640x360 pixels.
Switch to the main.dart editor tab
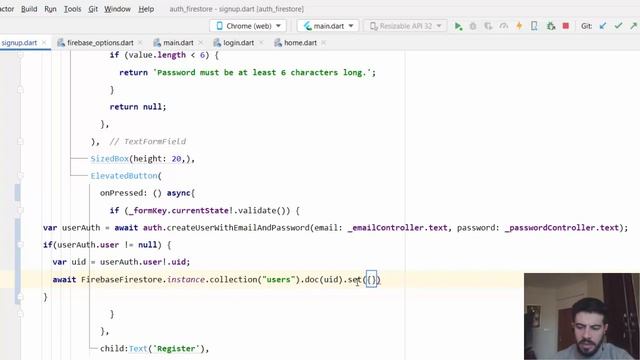(178, 43)
